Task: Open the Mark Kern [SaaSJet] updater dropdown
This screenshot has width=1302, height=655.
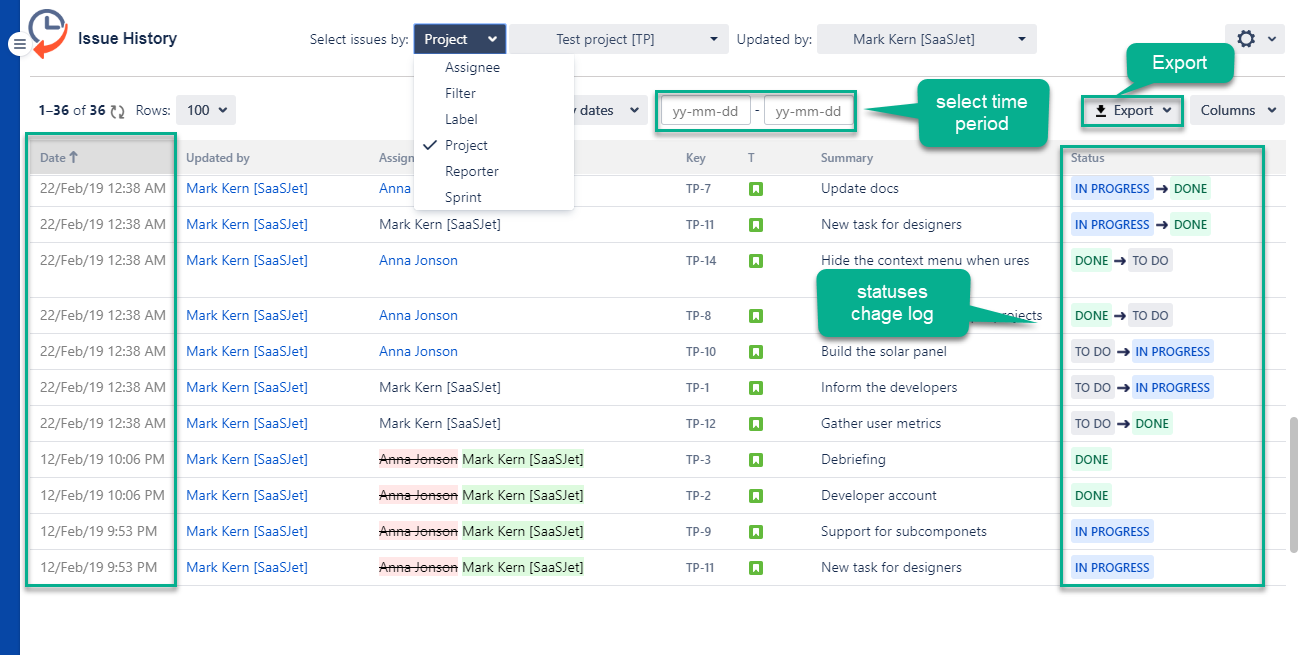Action: tap(927, 39)
